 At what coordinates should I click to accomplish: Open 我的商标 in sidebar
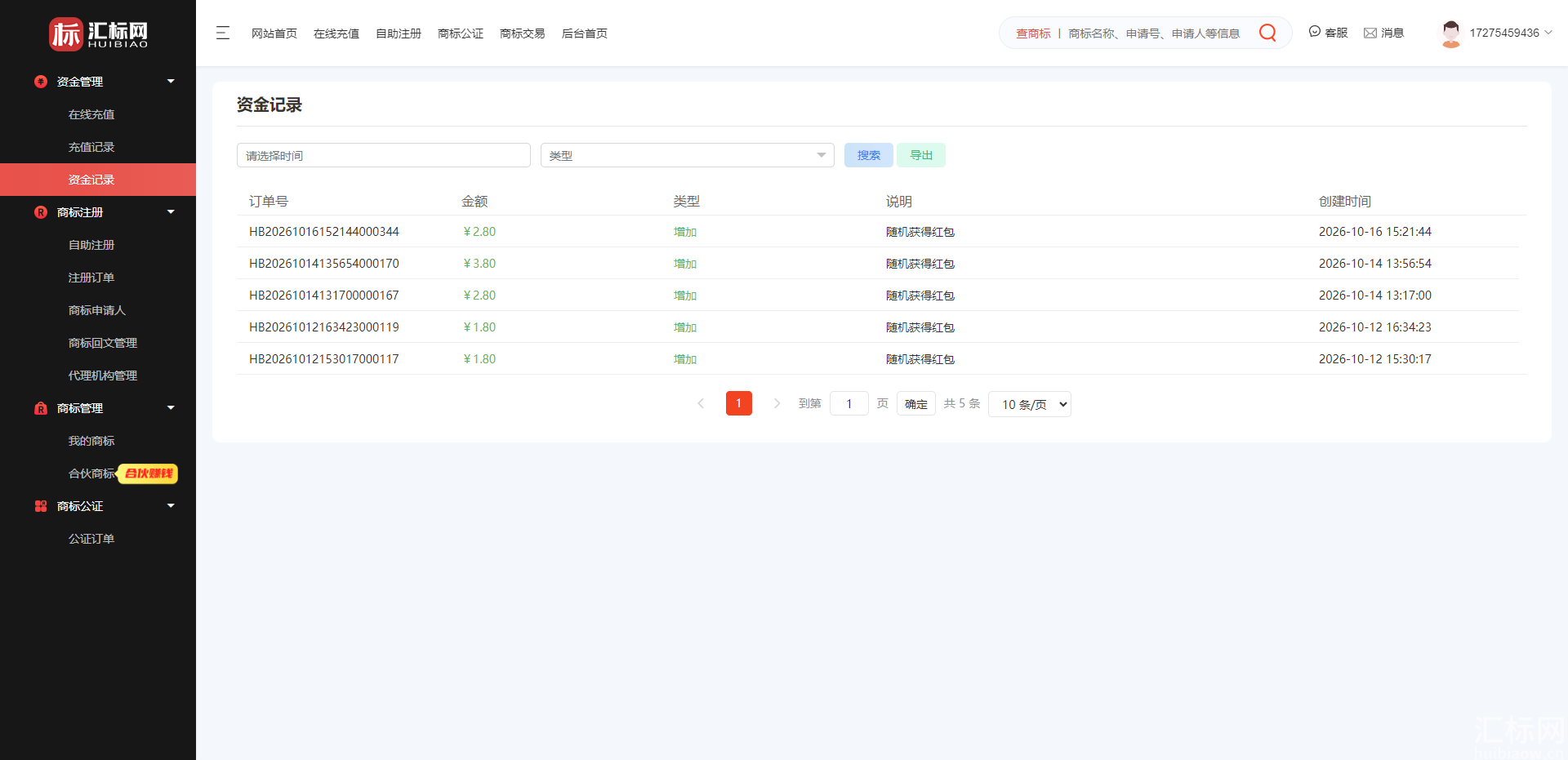point(91,441)
